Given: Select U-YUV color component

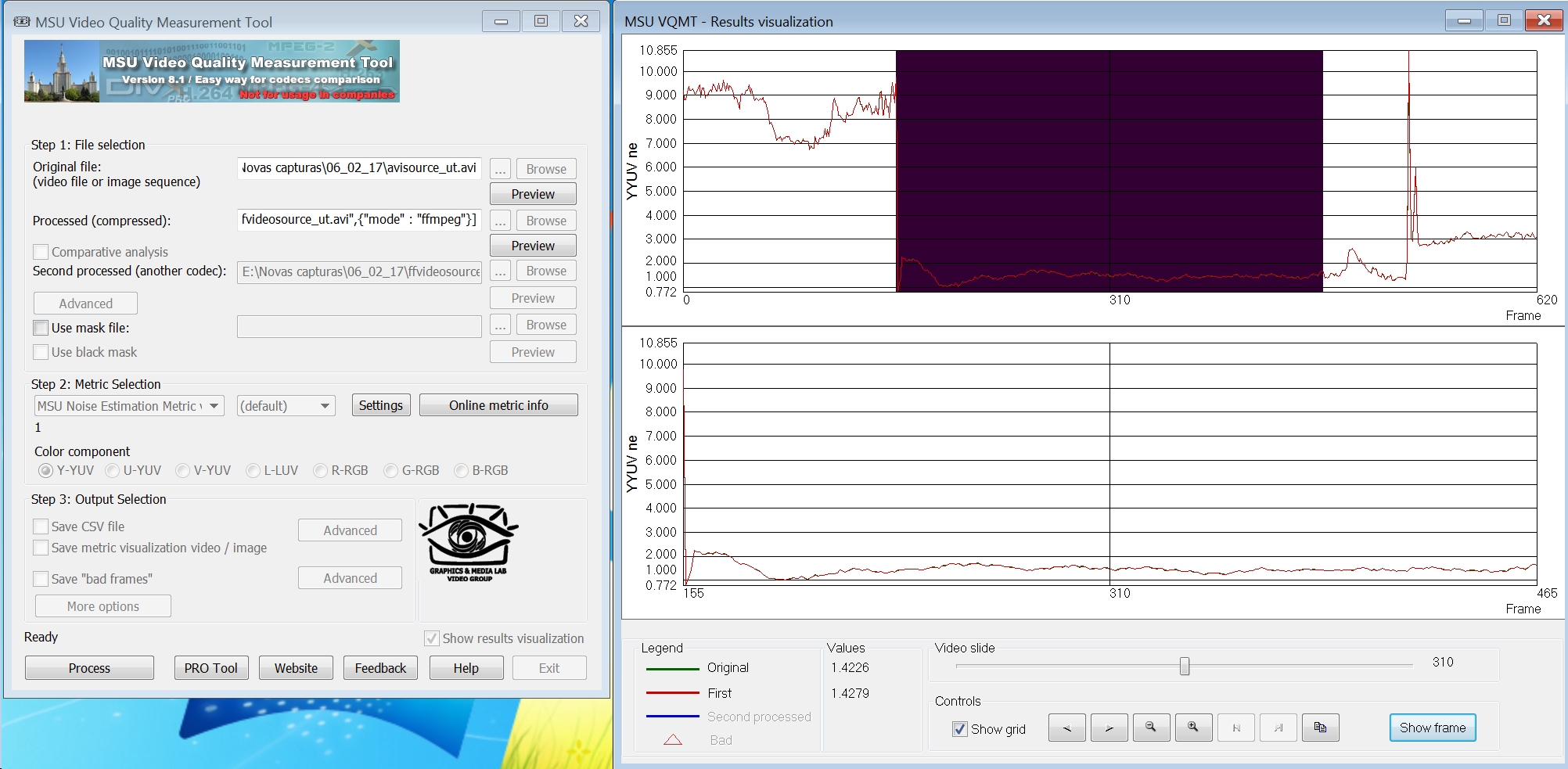Looking at the screenshot, I should click(x=113, y=470).
